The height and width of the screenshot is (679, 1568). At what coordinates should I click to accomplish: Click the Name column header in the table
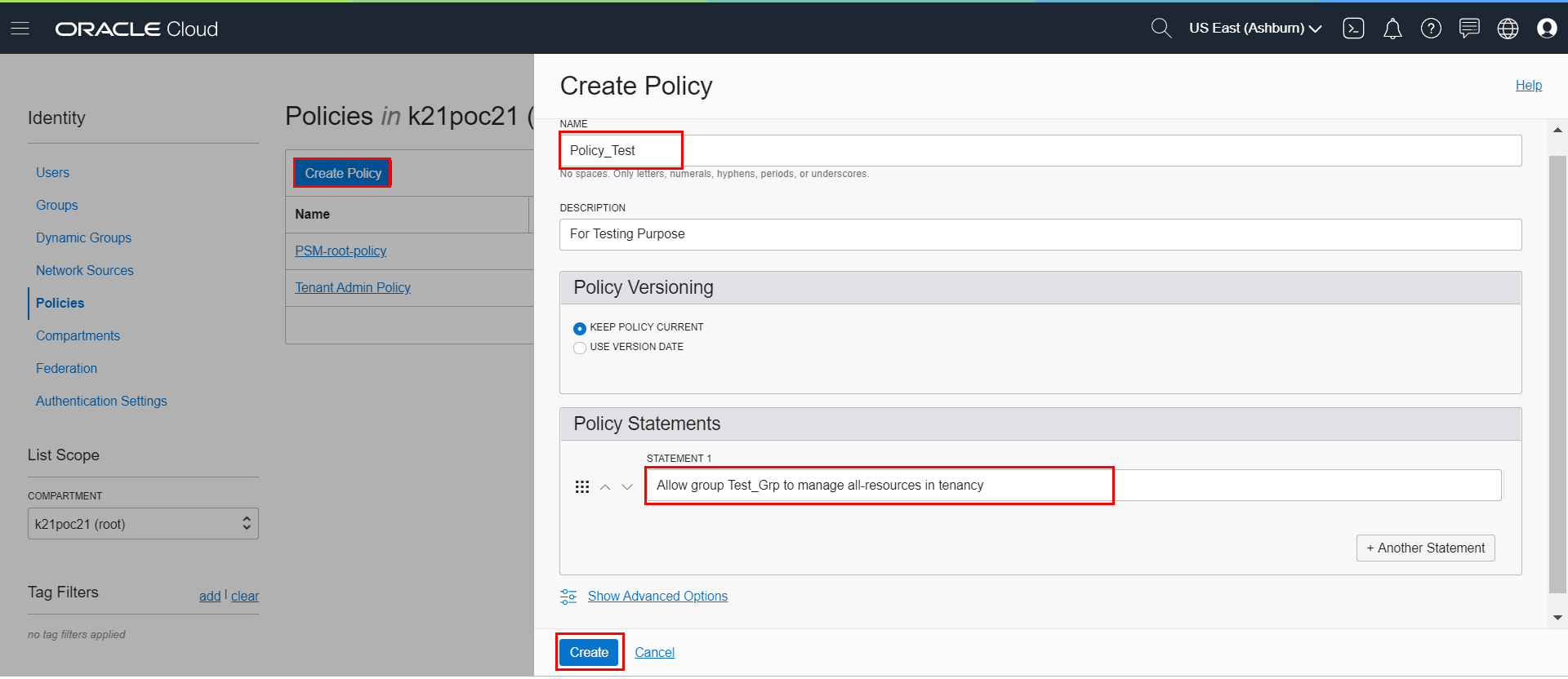(408, 214)
